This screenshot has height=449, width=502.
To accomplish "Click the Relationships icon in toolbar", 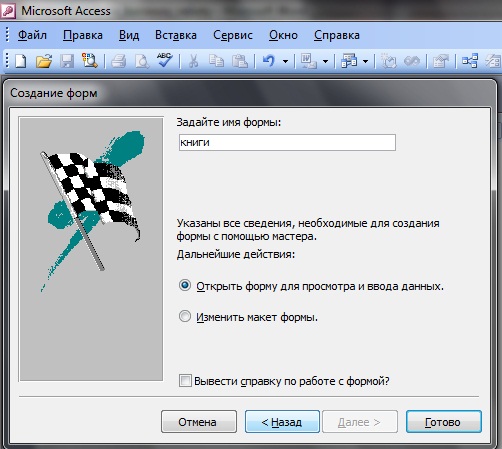I will (x=470, y=61).
